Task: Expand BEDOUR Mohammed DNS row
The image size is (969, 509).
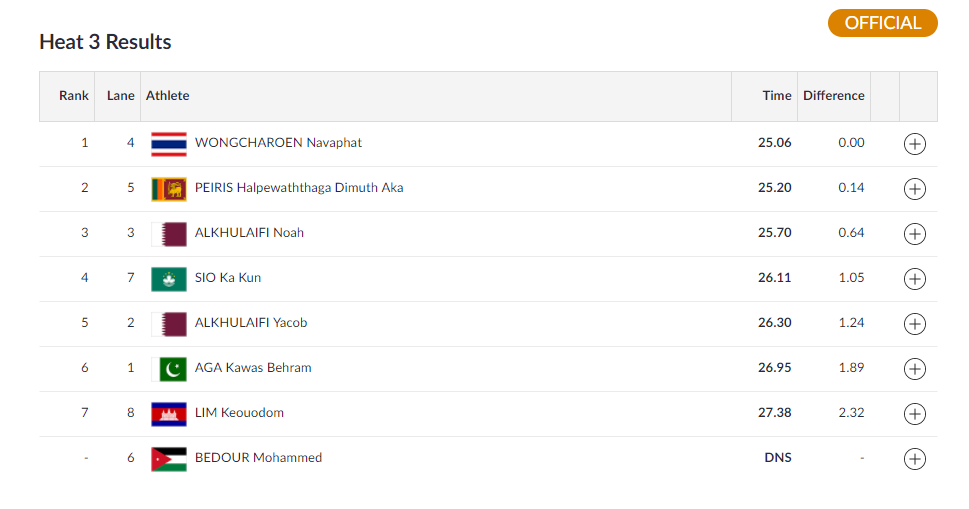Action: [x=915, y=459]
